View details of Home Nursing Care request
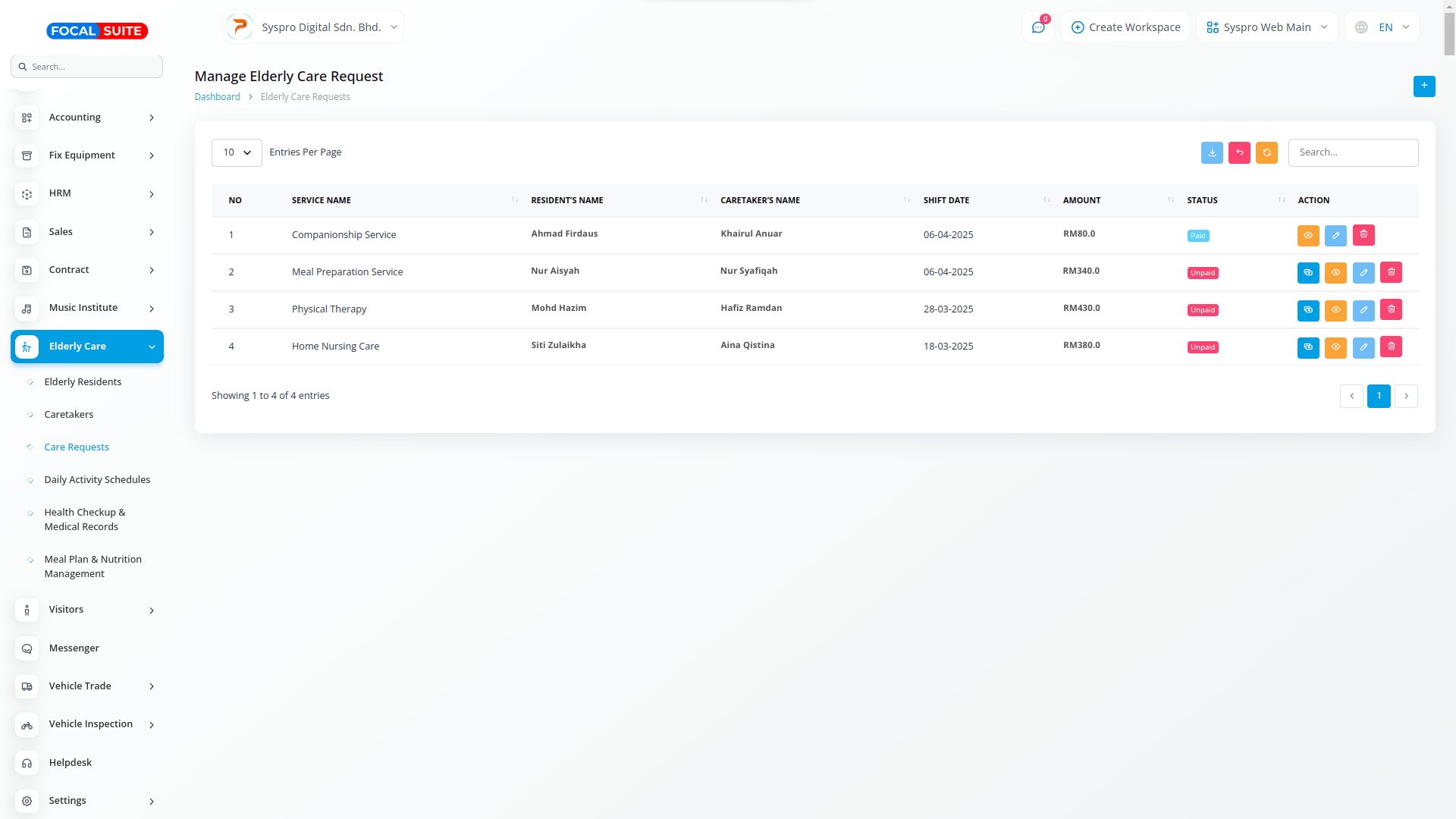Screen dimensions: 1456x819 pyautogui.click(x=1335, y=347)
